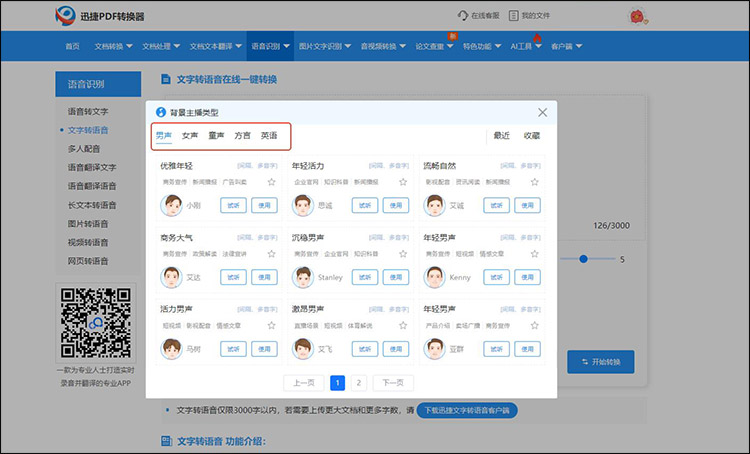Click 艾达's avatar icon

click(171, 277)
